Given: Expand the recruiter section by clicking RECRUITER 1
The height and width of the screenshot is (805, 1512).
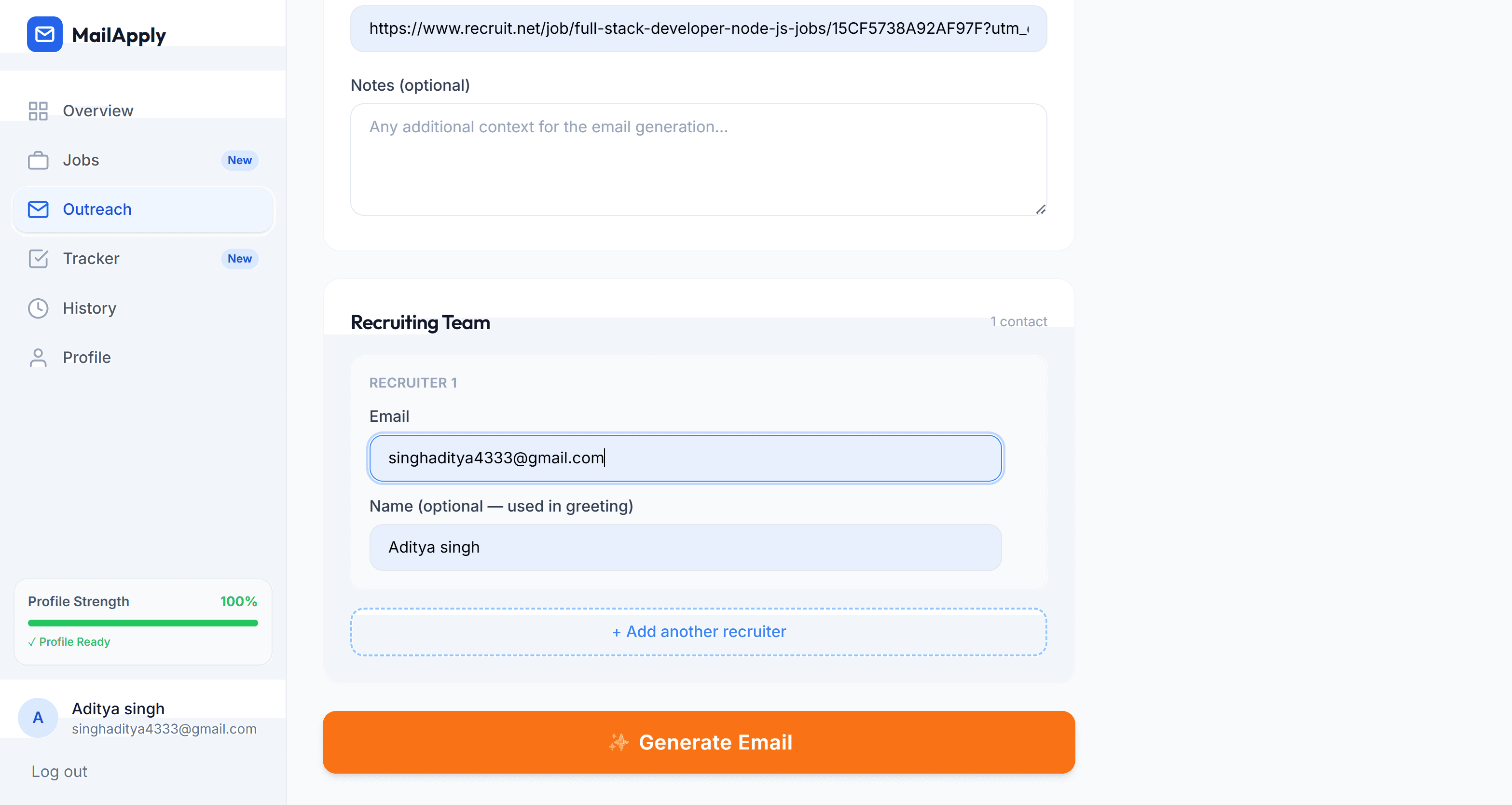Looking at the screenshot, I should [412, 382].
